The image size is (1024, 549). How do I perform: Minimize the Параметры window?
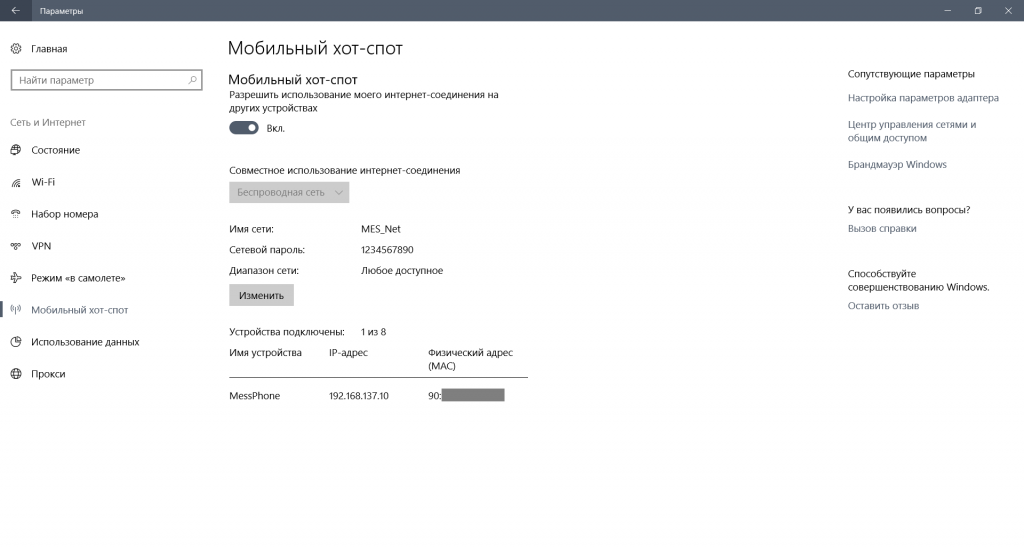[947, 10]
